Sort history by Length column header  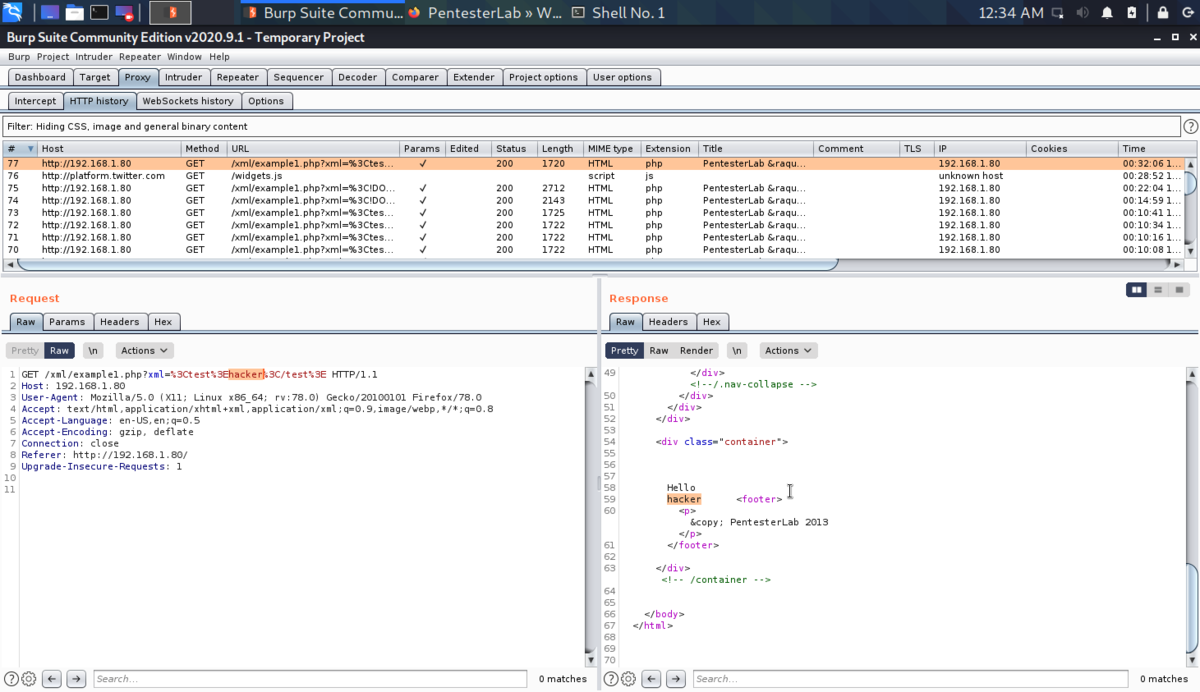[x=560, y=149]
